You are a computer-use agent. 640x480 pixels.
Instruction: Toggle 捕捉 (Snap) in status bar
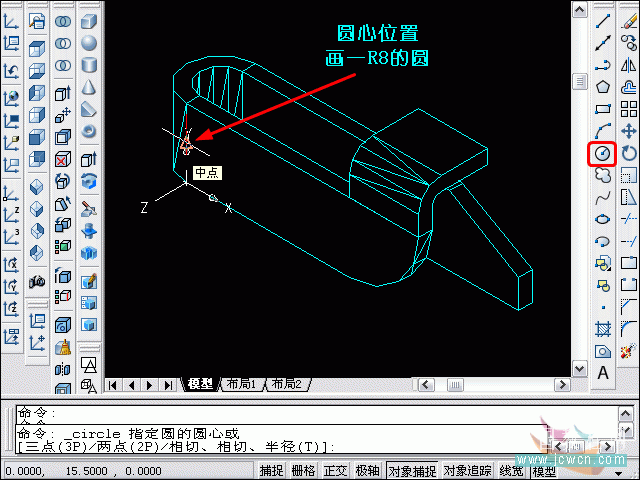(272, 471)
